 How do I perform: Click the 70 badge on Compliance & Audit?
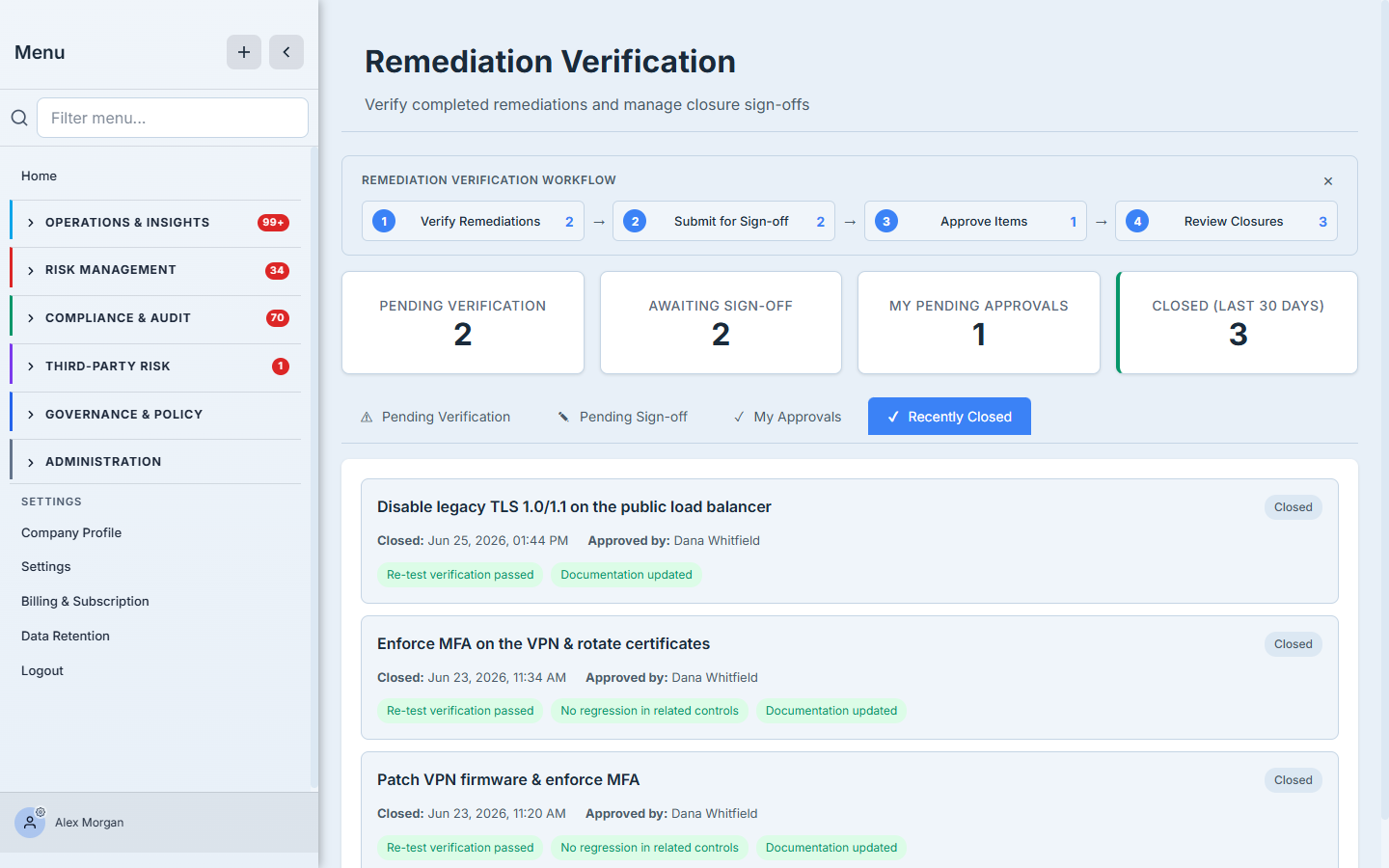tap(277, 318)
